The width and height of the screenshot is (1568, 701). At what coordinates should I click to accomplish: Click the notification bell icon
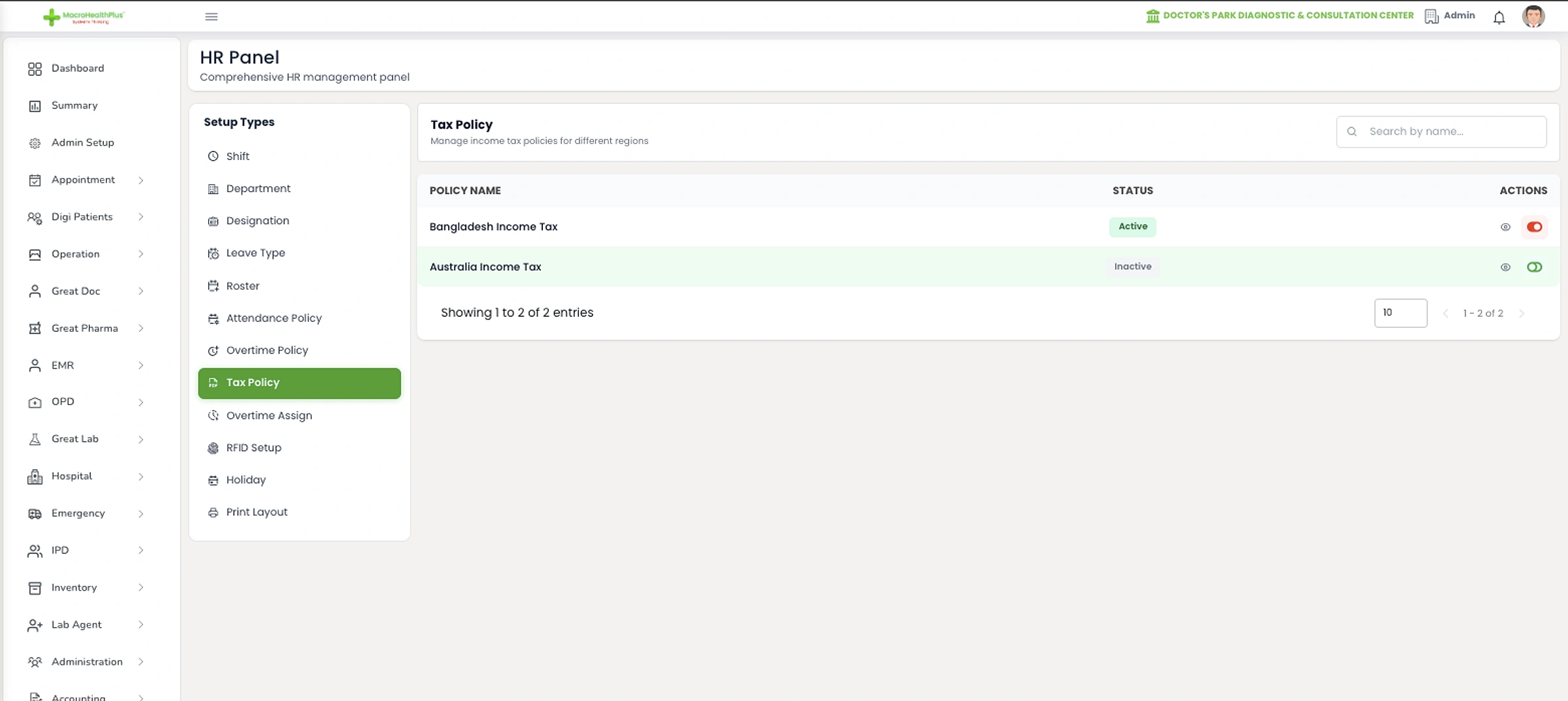1499,17
